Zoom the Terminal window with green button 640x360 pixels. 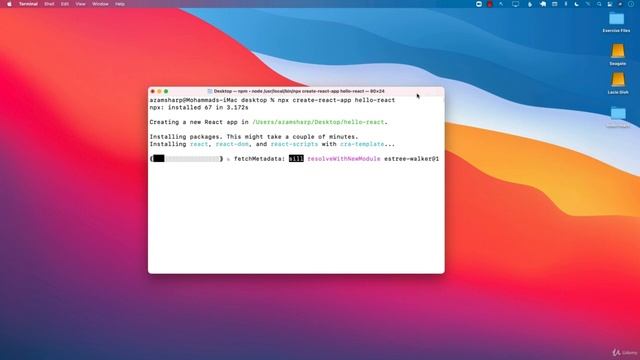(x=166, y=91)
